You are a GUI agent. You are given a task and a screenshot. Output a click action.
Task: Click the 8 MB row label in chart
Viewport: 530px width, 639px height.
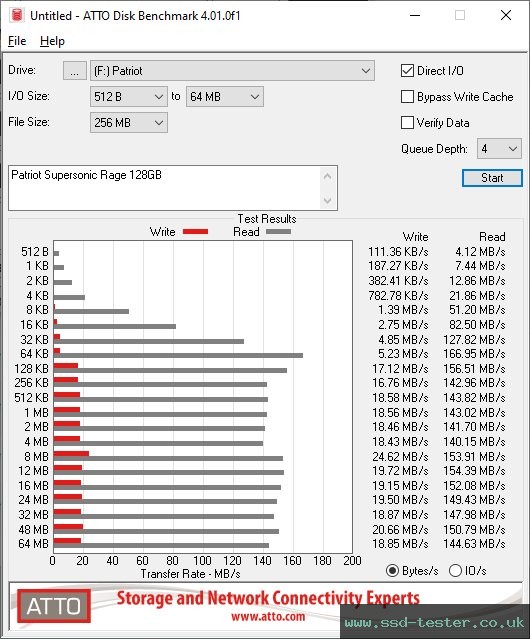[x=36, y=456]
